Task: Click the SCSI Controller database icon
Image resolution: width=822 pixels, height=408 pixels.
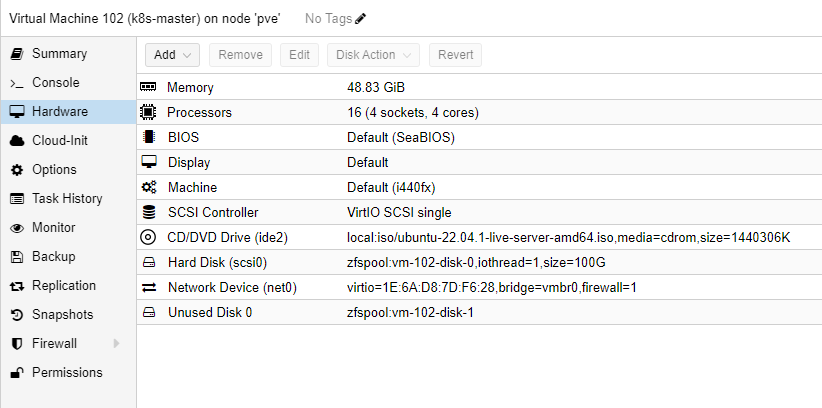Action: [149, 212]
